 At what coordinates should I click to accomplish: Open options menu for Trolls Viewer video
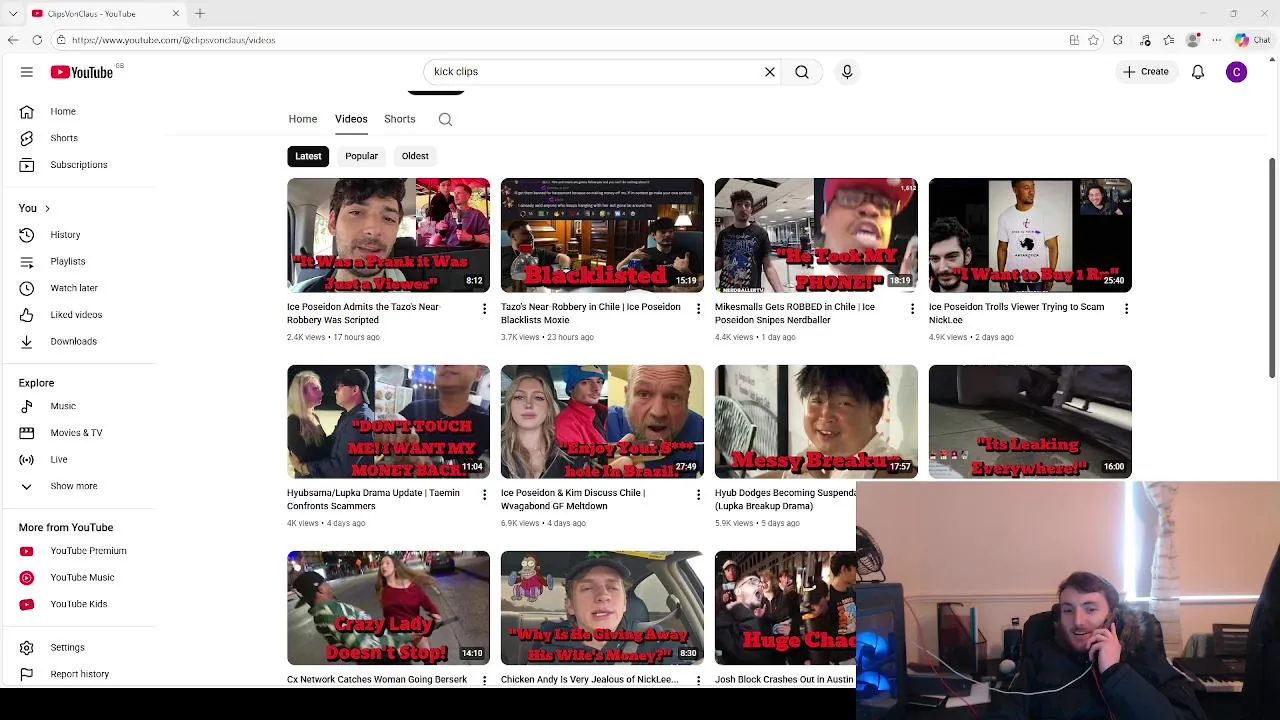tap(1126, 309)
